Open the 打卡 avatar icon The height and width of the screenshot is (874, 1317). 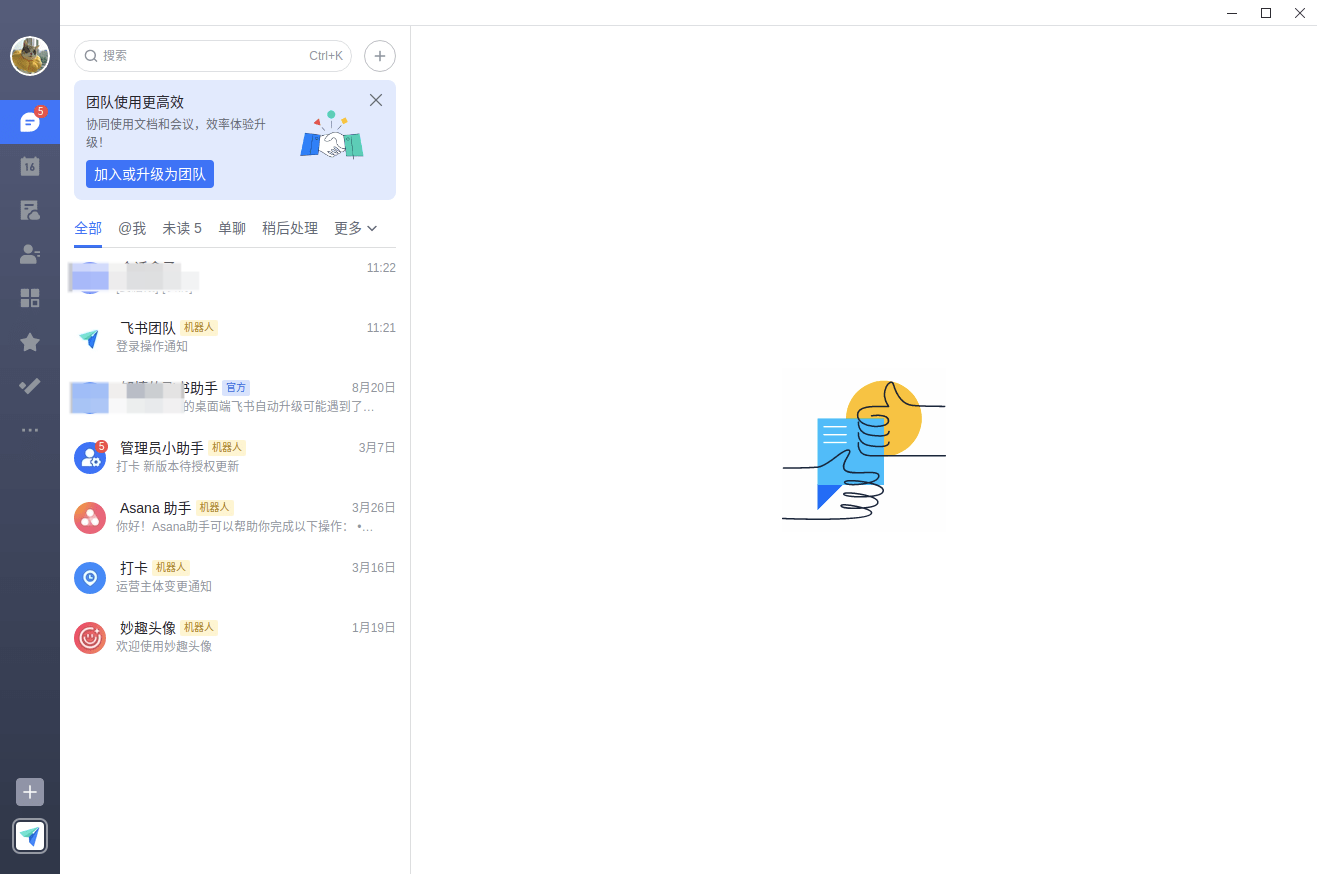coord(90,578)
